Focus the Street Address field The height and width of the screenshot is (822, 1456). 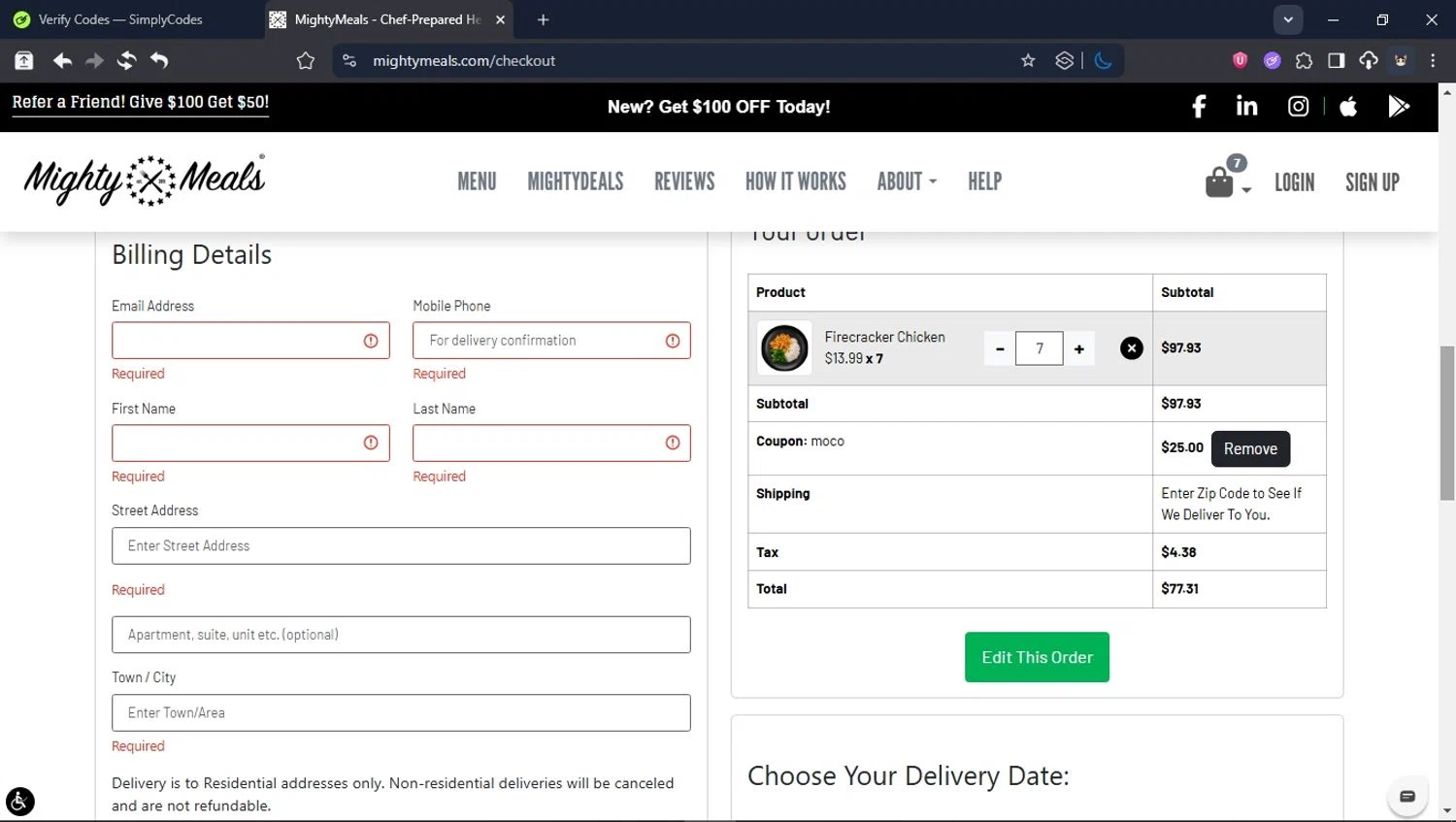point(401,545)
